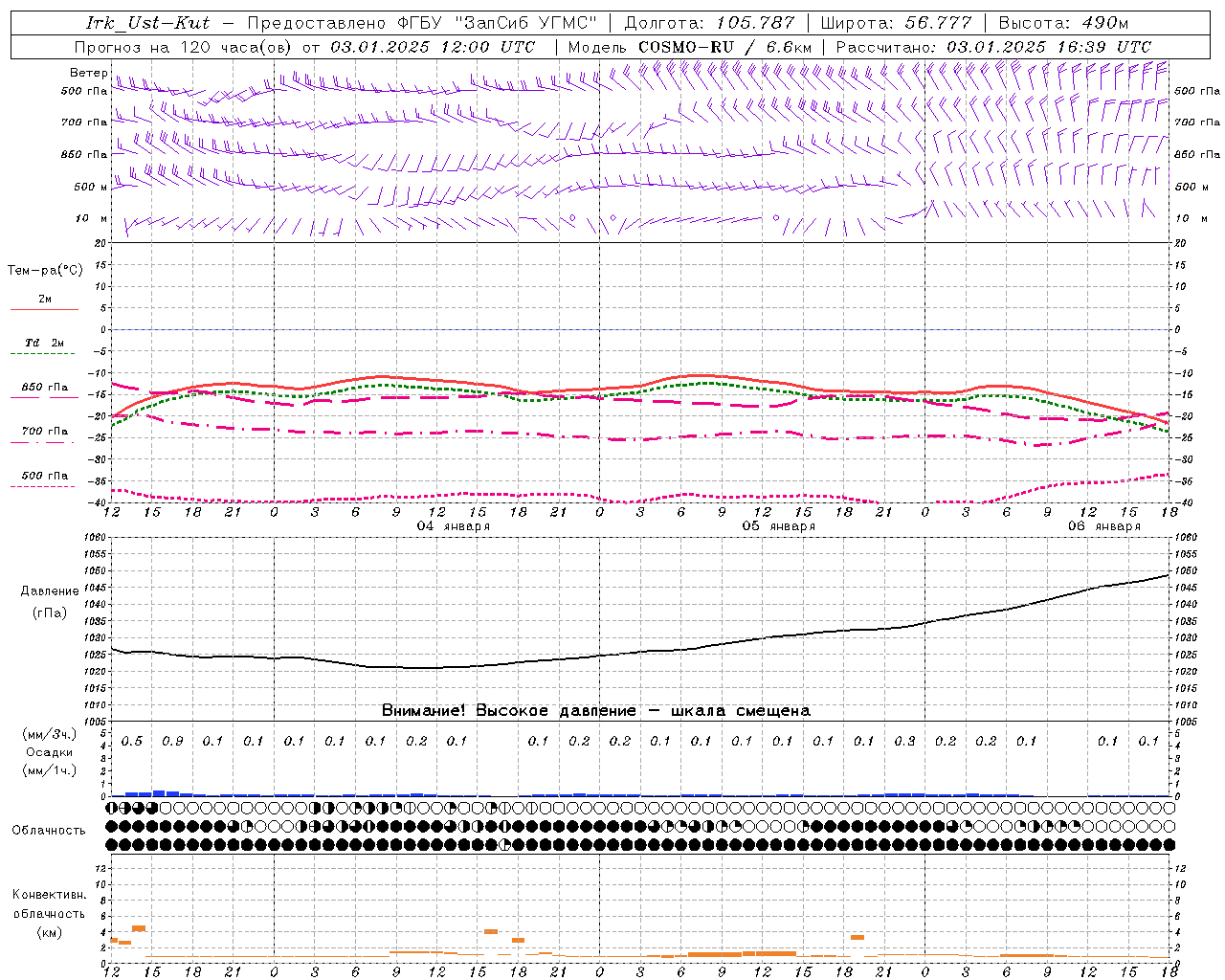Click the Ветер section label

pyautogui.click(x=88, y=73)
